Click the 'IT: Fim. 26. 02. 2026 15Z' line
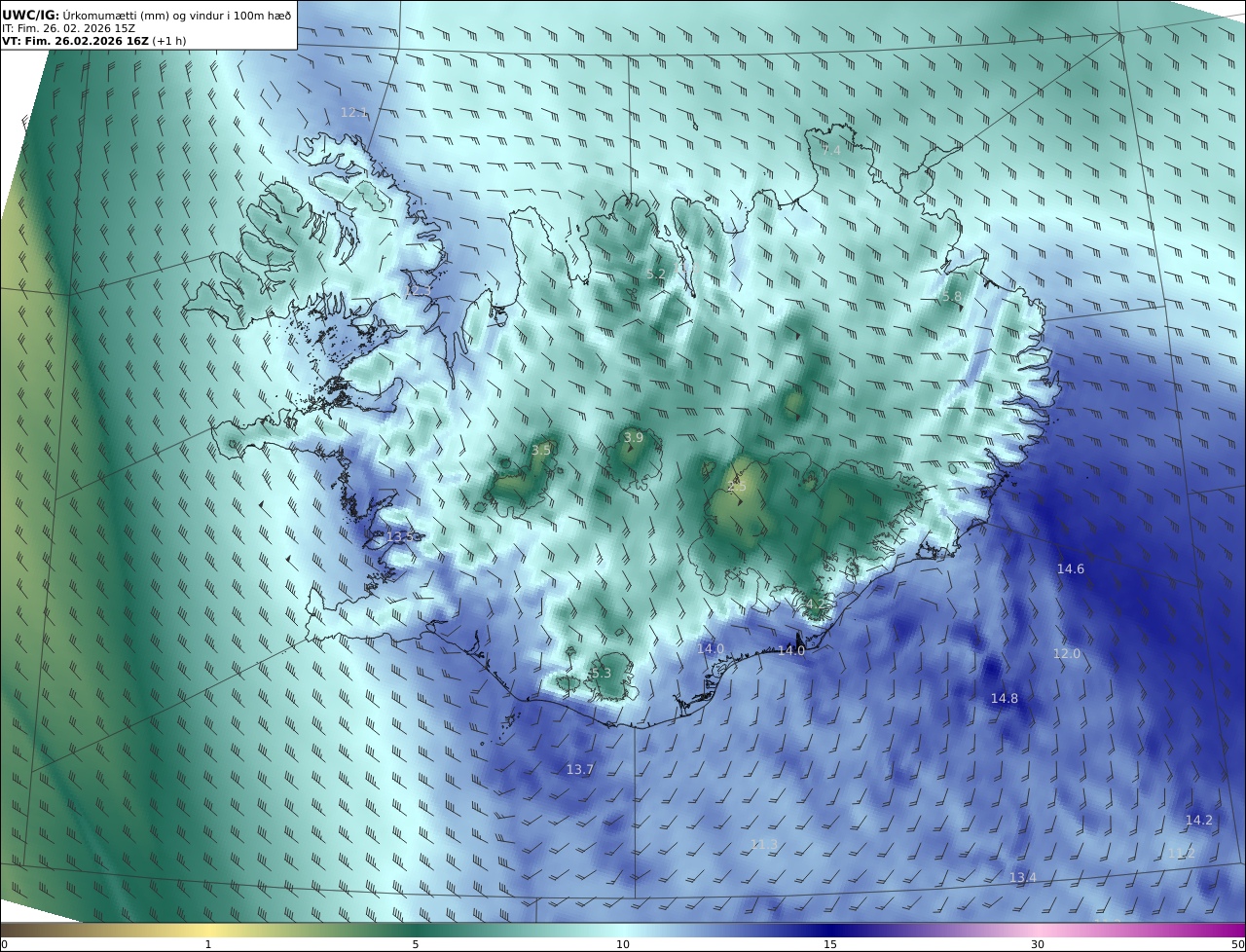Image resolution: width=1246 pixels, height=952 pixels. [68, 28]
